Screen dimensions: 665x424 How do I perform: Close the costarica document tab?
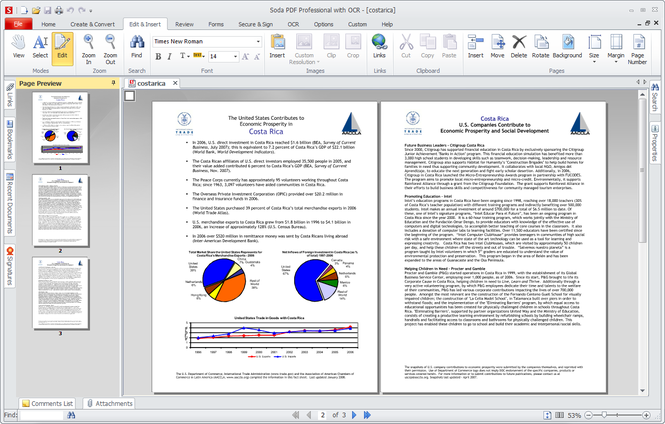pyautogui.click(x=175, y=83)
